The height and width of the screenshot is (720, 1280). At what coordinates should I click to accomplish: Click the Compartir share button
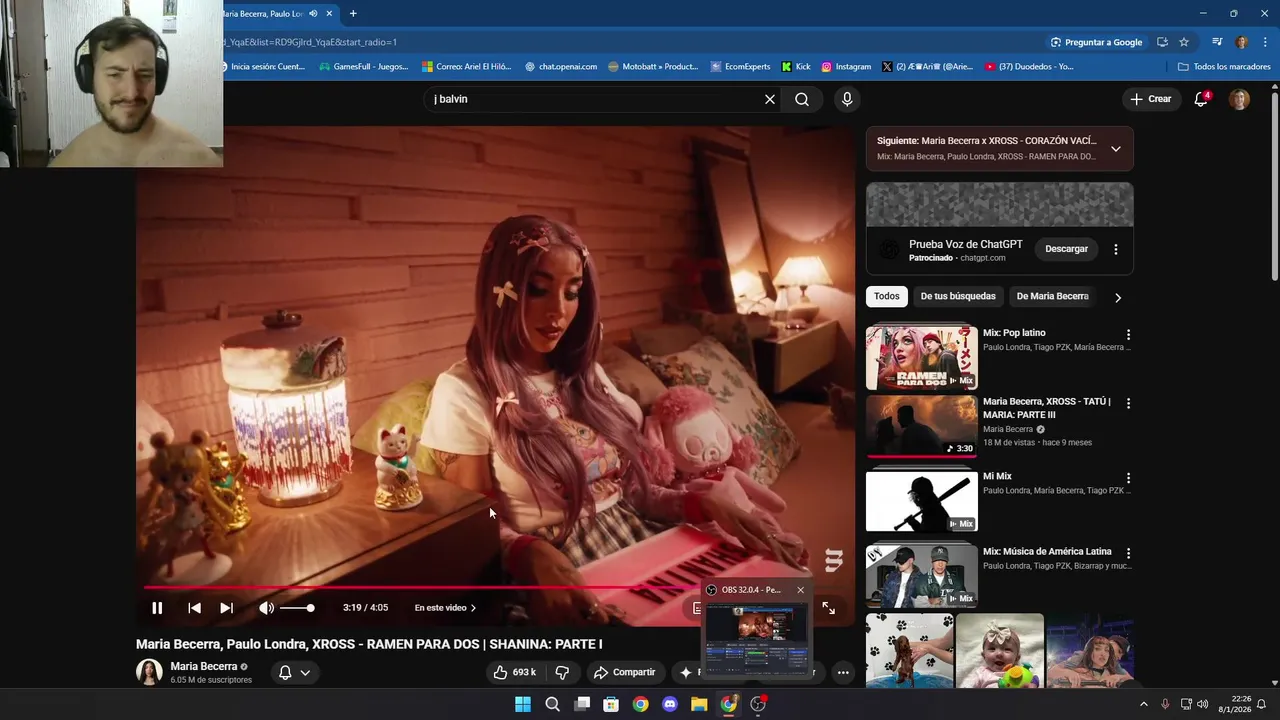pyautogui.click(x=624, y=672)
